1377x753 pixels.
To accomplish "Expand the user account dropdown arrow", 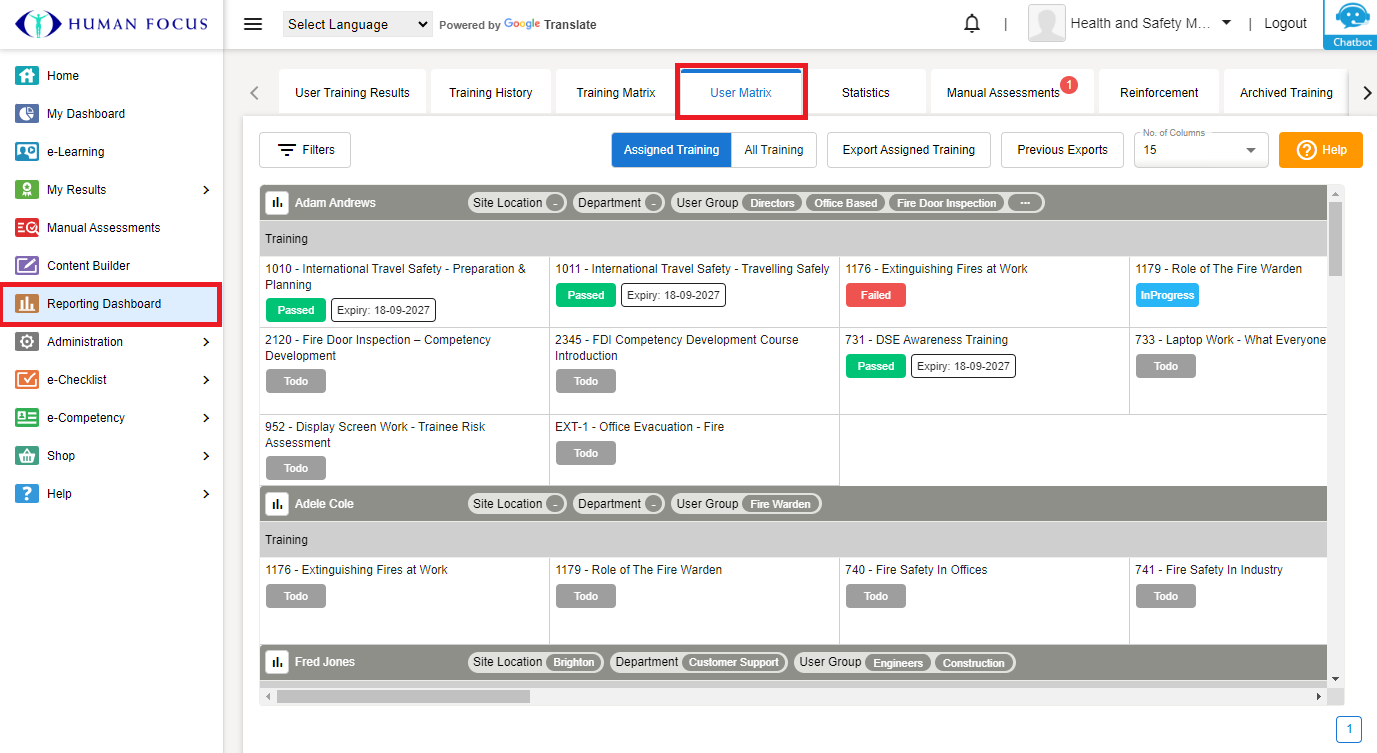I will [x=1226, y=23].
